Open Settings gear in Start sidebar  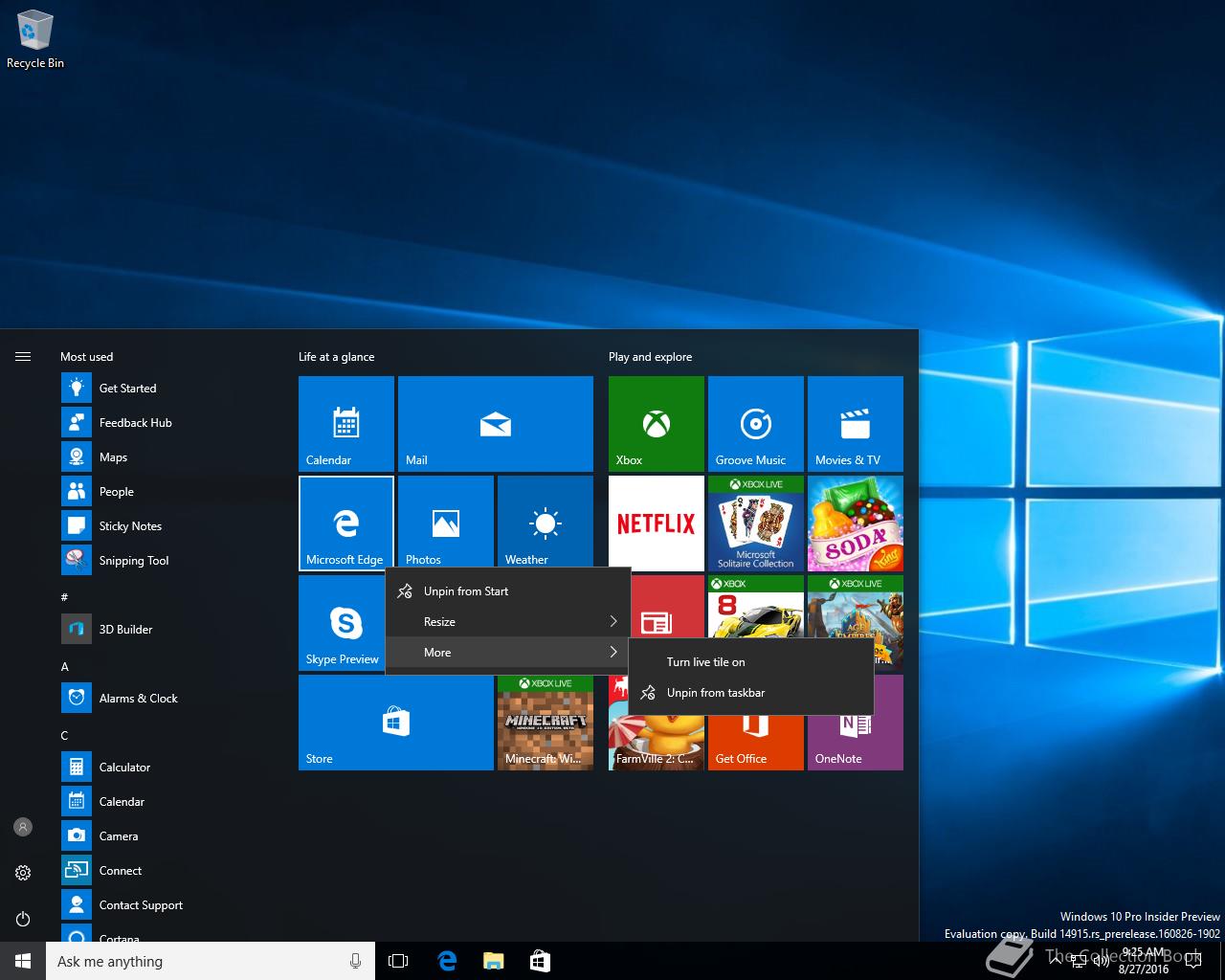23,873
